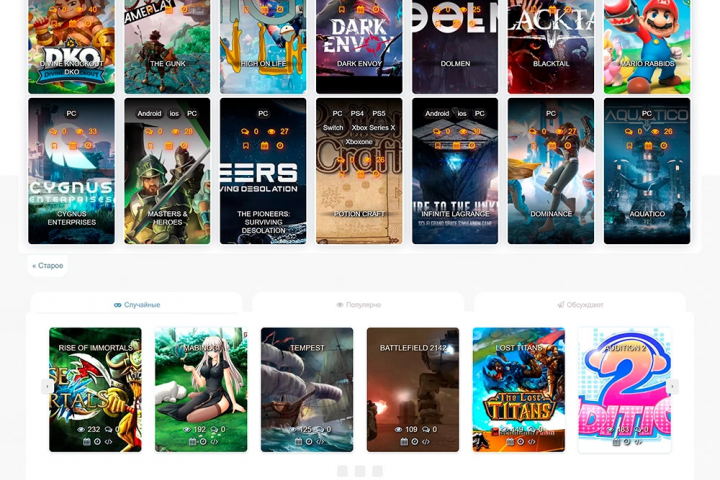Click clock icon on Aquatico card
The height and width of the screenshot is (480, 720).
[x=664, y=146]
